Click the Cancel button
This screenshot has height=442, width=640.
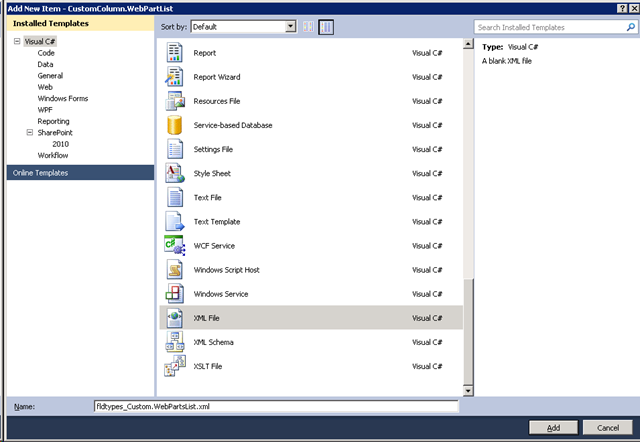coord(608,428)
